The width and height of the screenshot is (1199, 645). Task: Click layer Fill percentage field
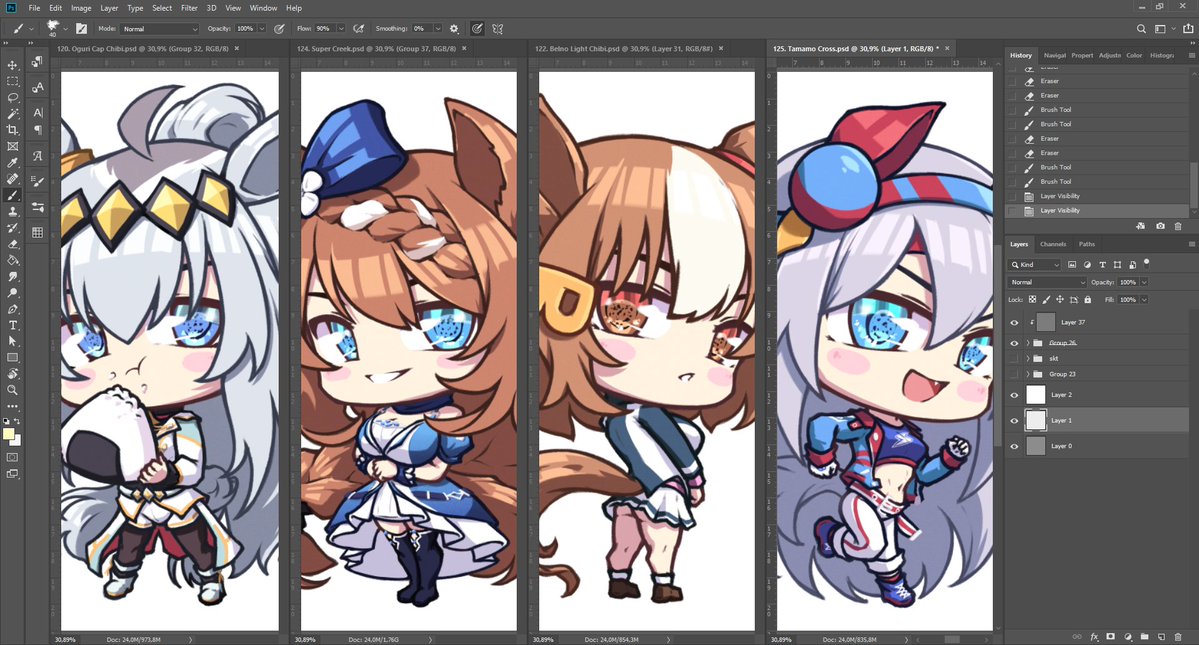[1128, 300]
